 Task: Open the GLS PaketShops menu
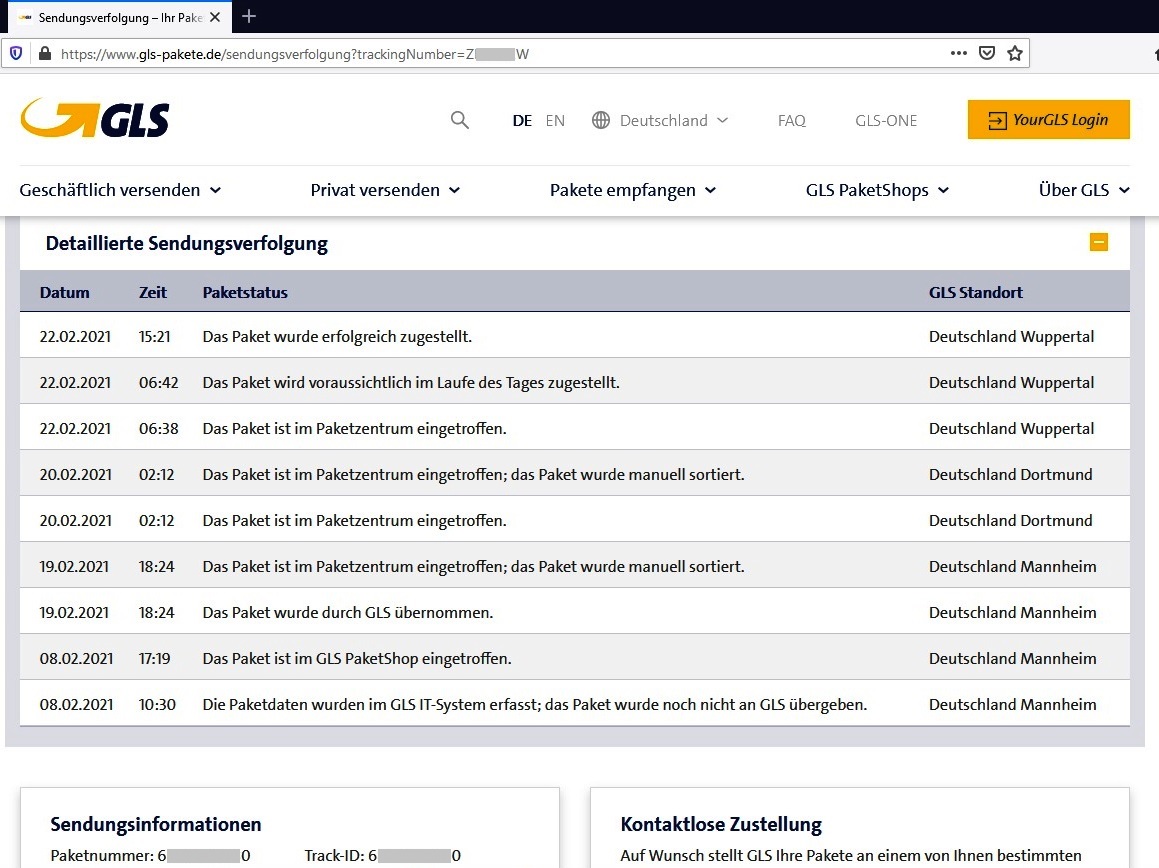click(877, 190)
